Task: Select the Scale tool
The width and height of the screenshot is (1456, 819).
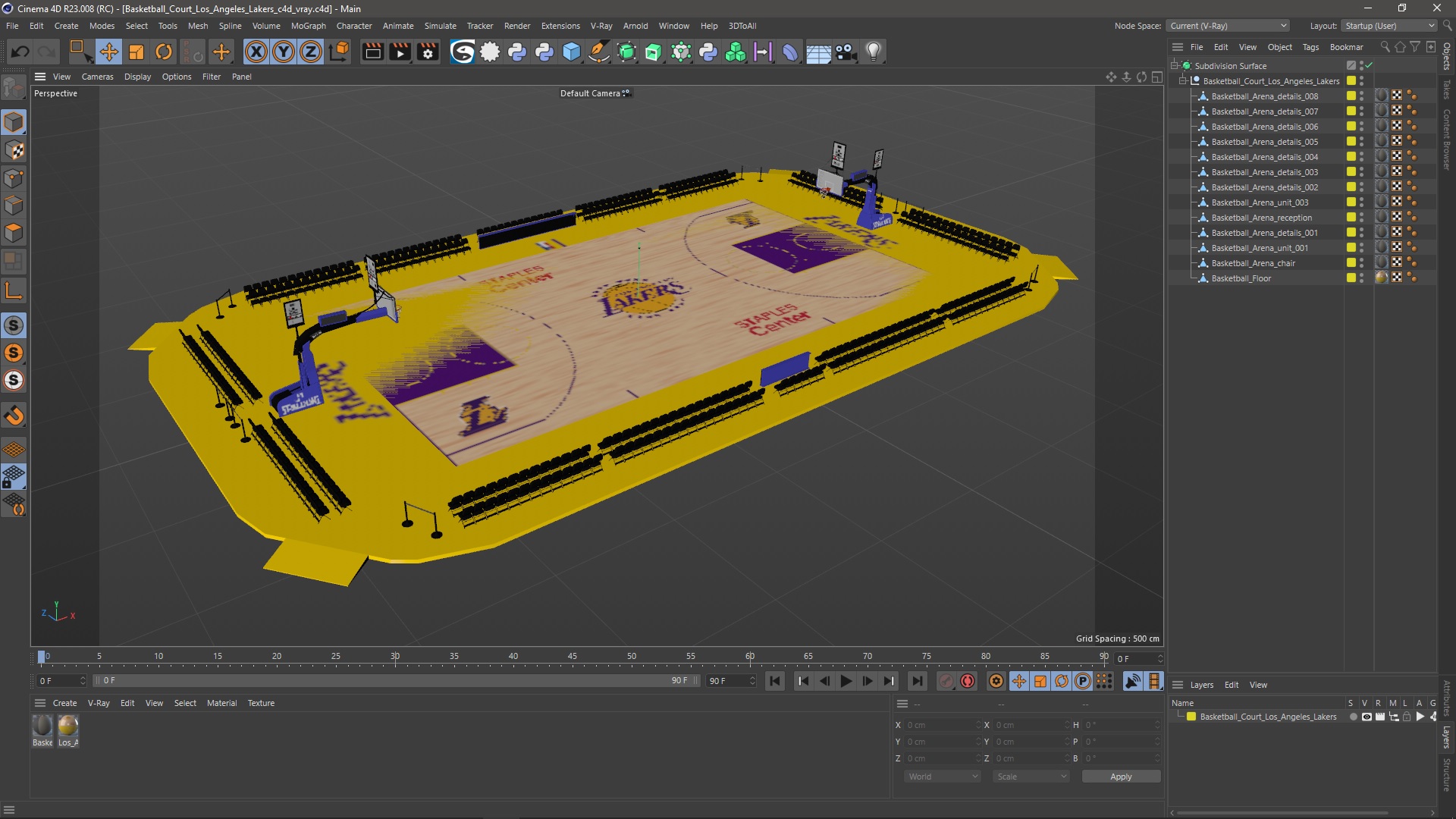Action: point(136,52)
